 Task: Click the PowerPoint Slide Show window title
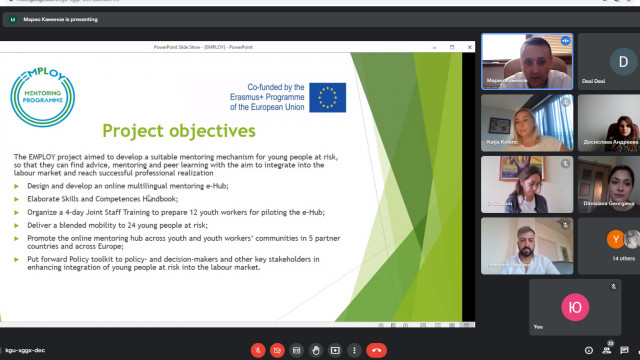click(203, 47)
